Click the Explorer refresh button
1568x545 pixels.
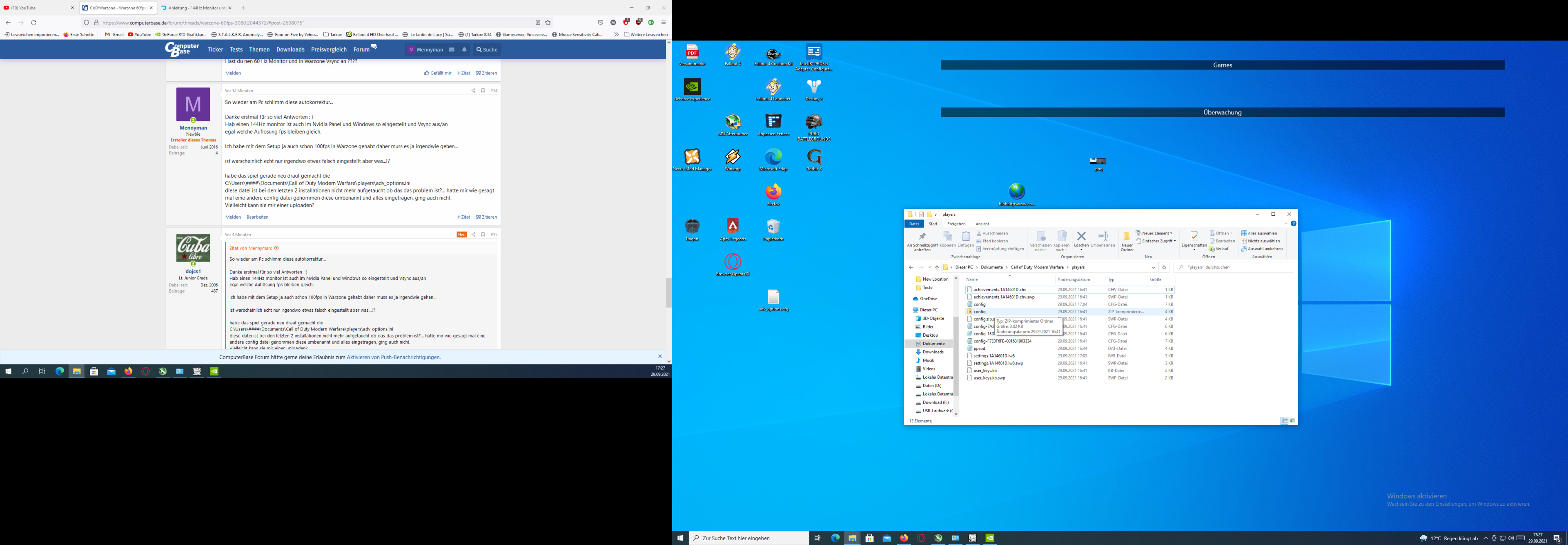point(1164,267)
